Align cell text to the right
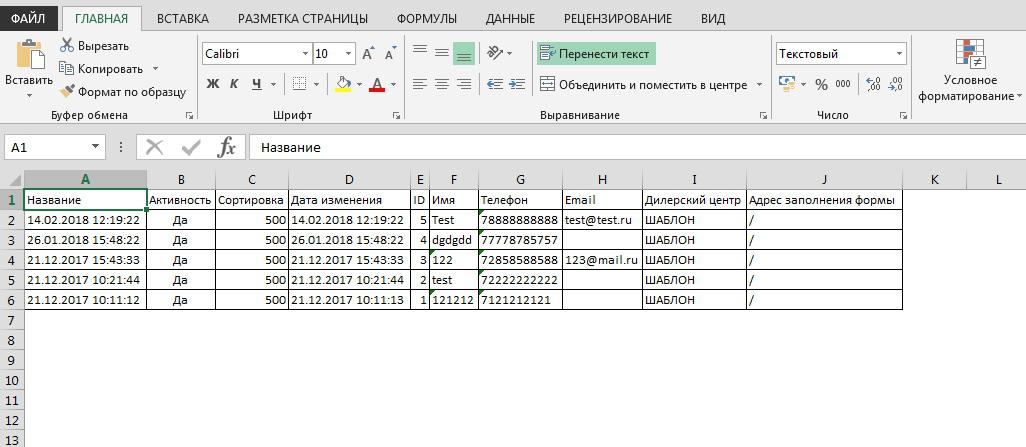 (464, 84)
